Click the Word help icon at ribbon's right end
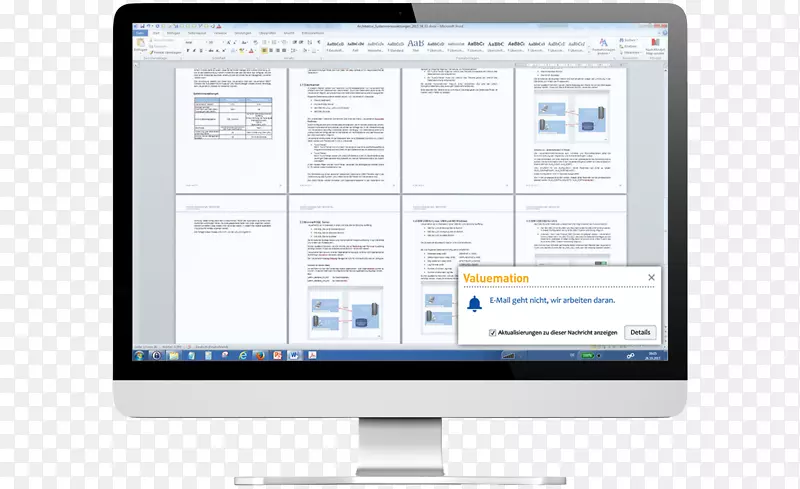800x489 pixels. (x=664, y=33)
